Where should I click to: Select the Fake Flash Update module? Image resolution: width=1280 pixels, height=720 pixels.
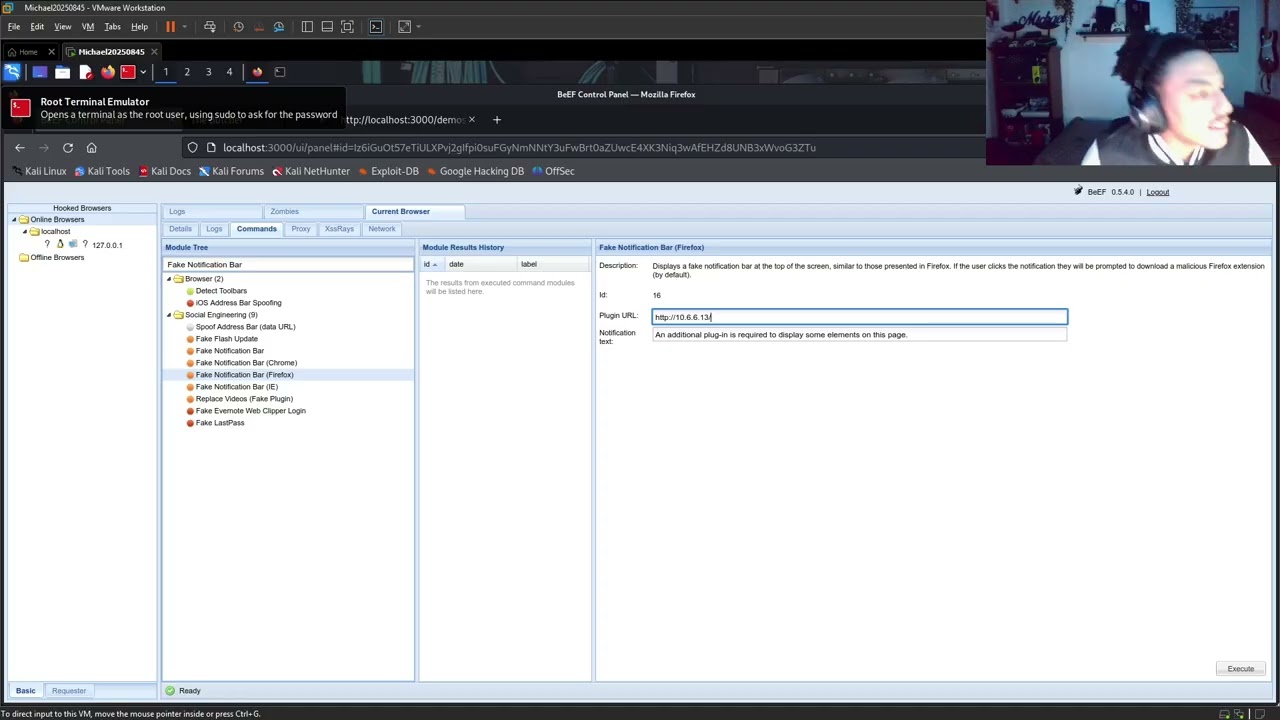click(x=226, y=339)
